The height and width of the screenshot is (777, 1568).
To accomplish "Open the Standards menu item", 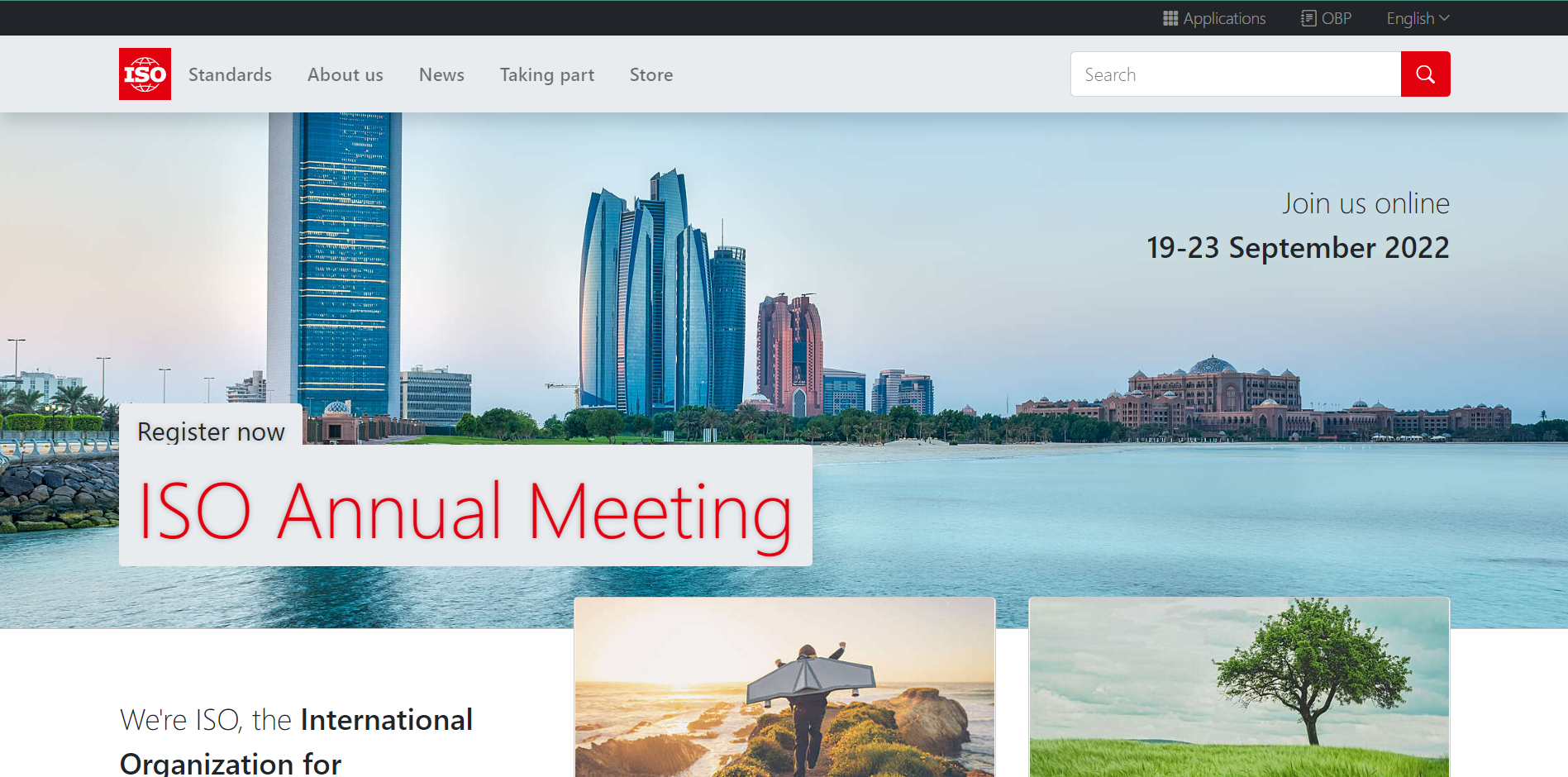I will 230,74.
